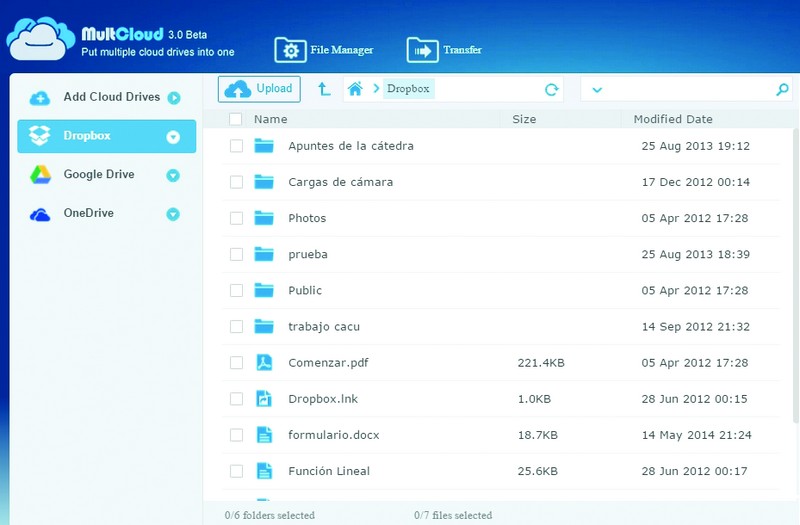Switch to File Manager tab
The image size is (800, 525).
pyautogui.click(x=324, y=50)
